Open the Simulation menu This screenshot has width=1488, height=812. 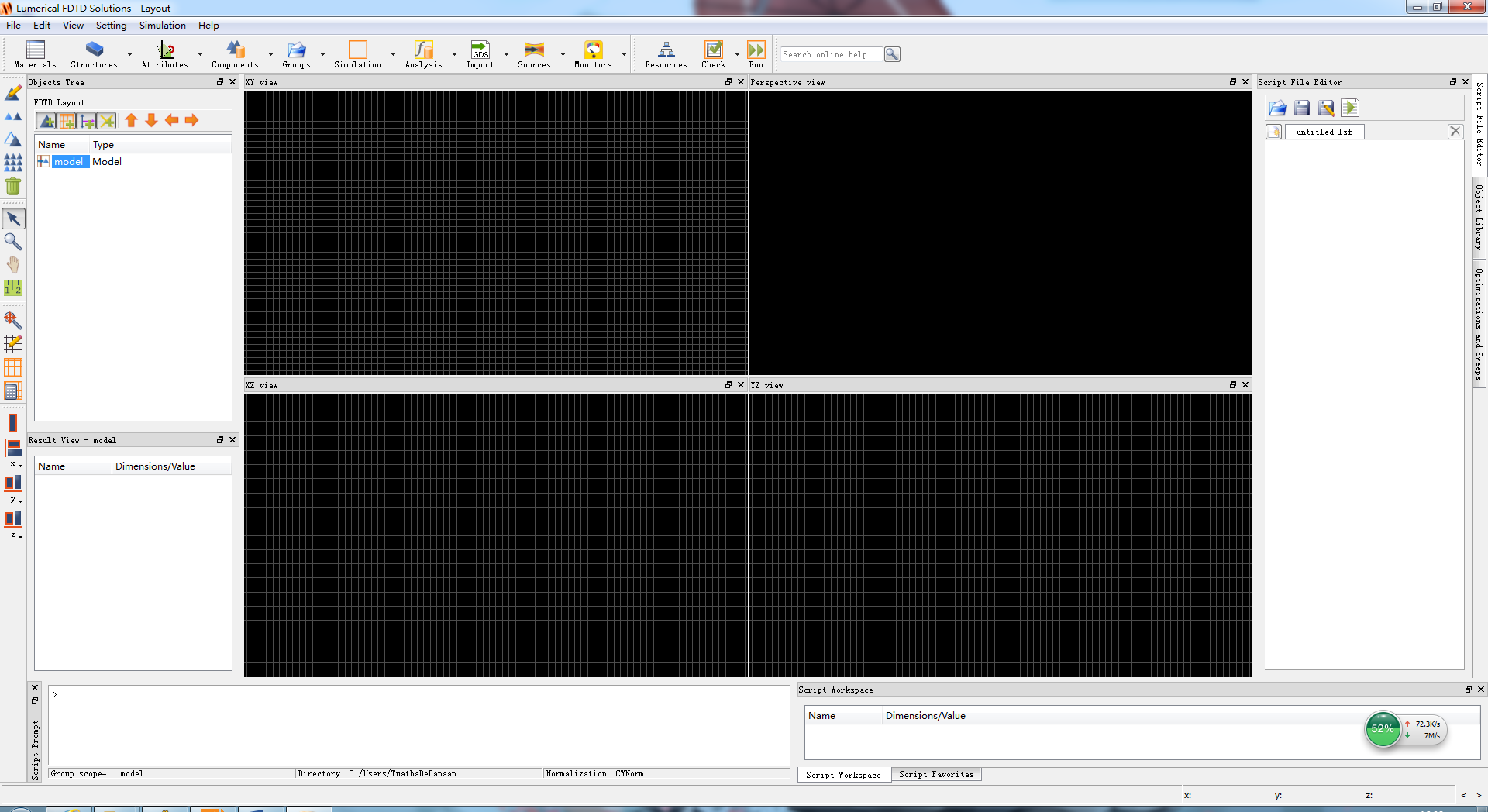click(x=162, y=26)
